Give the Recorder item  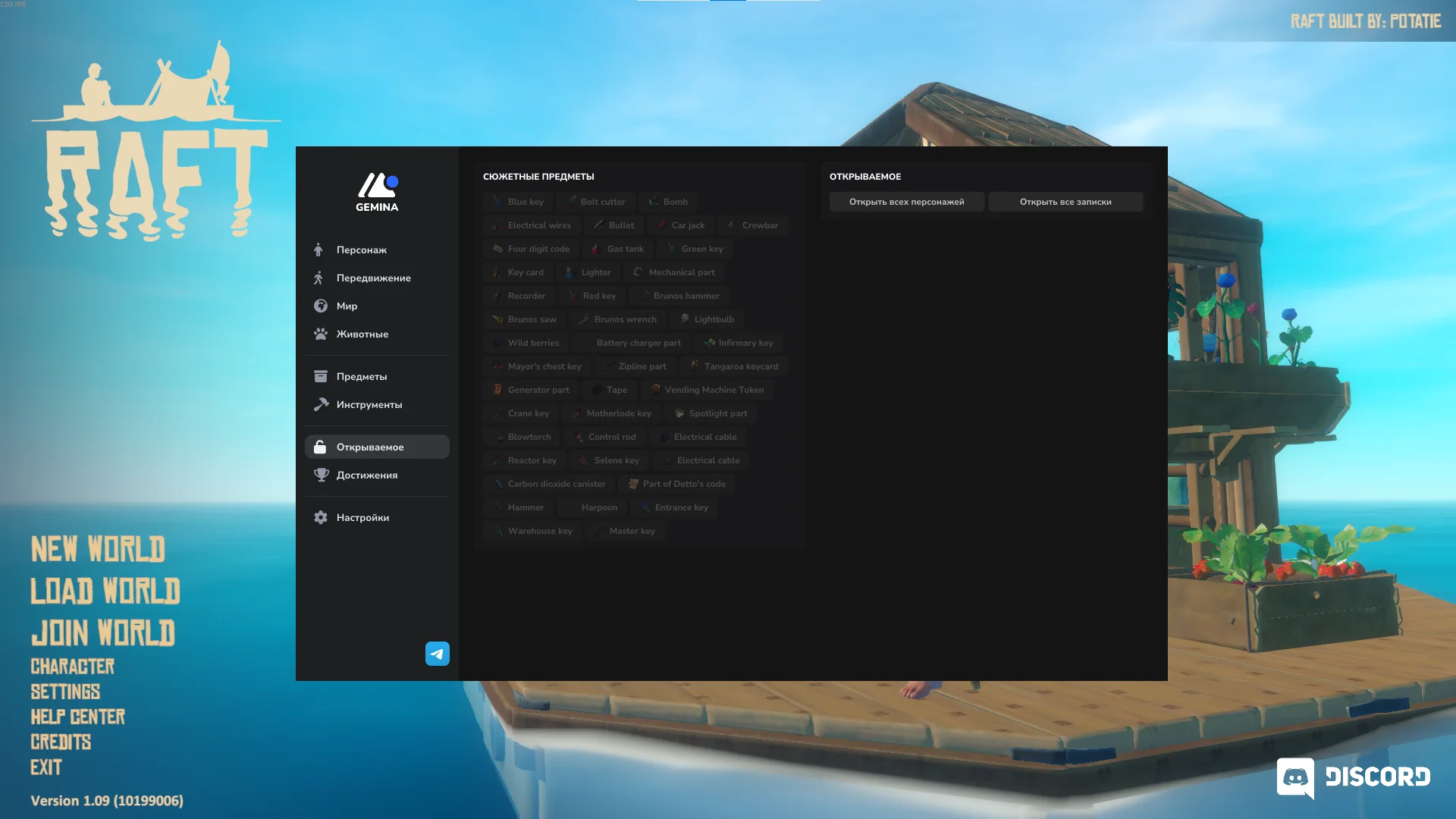(x=519, y=296)
